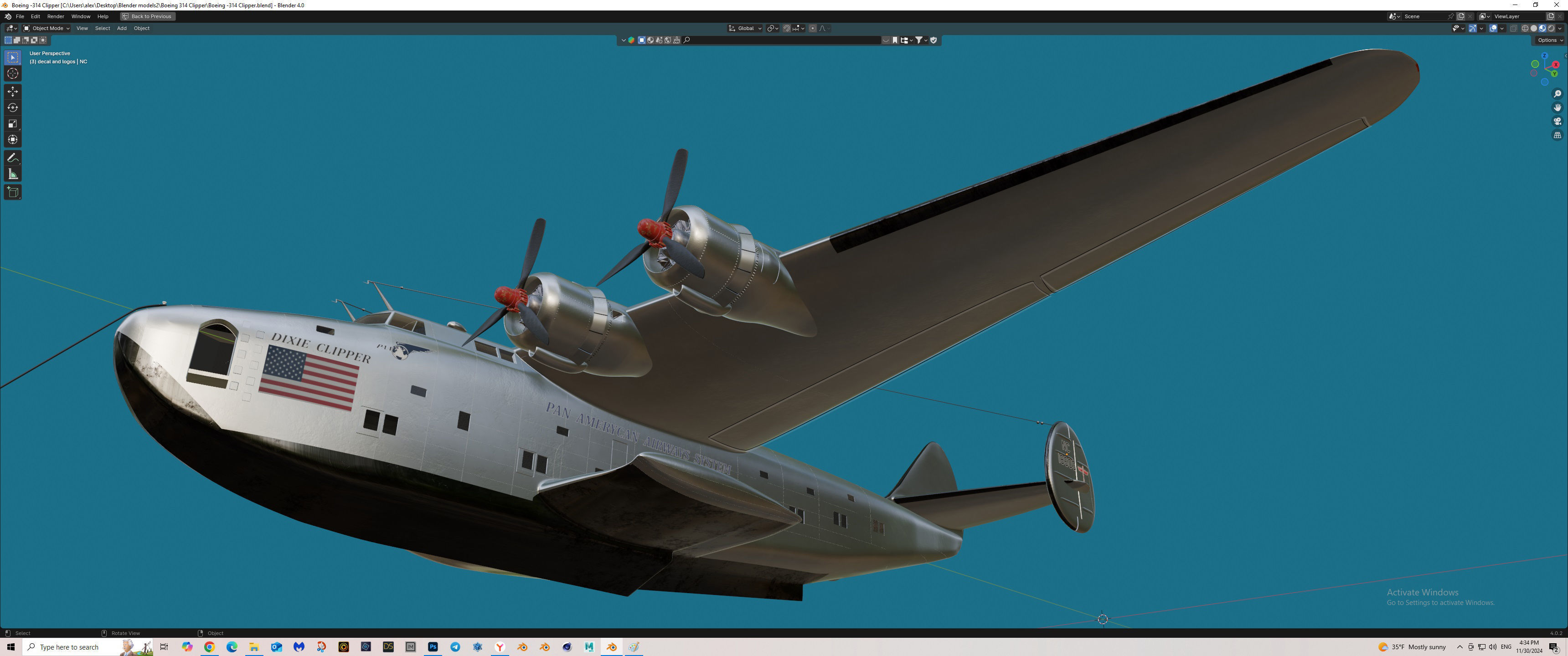Set select mode to new selection

(x=8, y=40)
